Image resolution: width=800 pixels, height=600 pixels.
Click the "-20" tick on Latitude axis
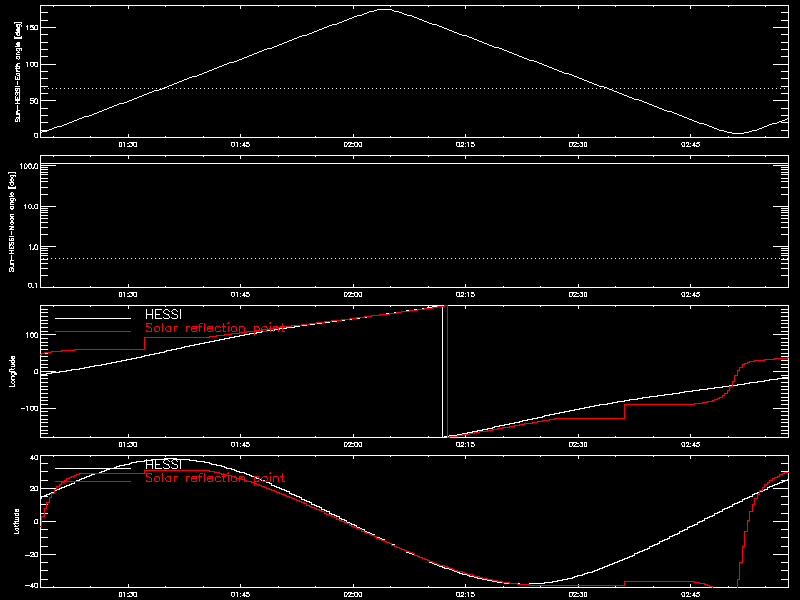[32, 555]
